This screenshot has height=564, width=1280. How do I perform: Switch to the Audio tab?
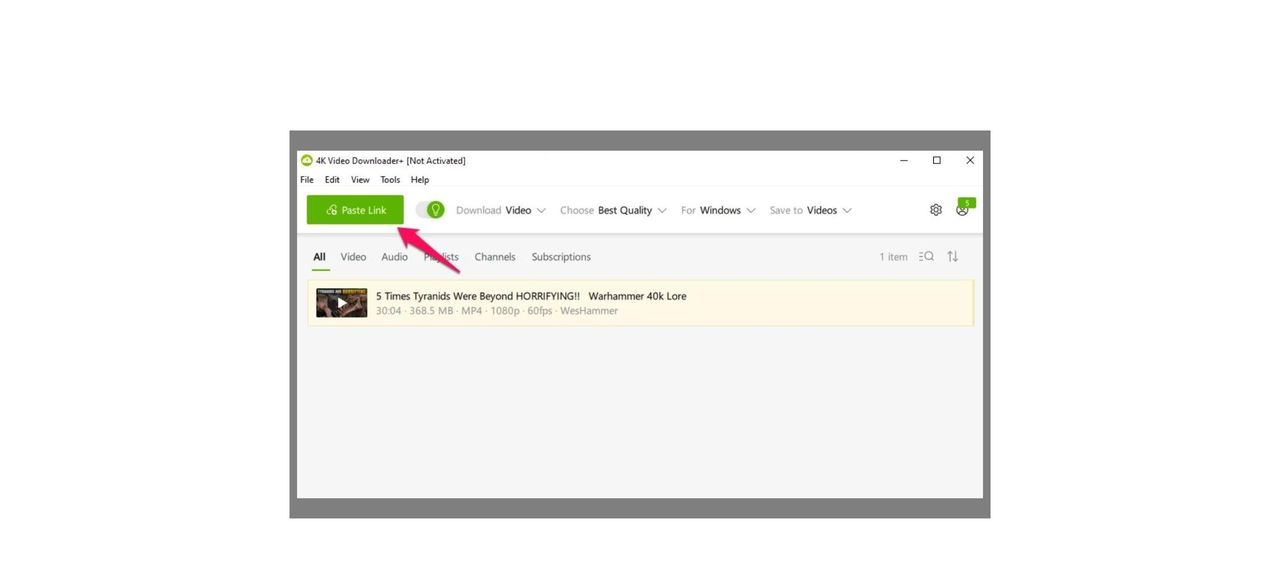pyautogui.click(x=394, y=257)
